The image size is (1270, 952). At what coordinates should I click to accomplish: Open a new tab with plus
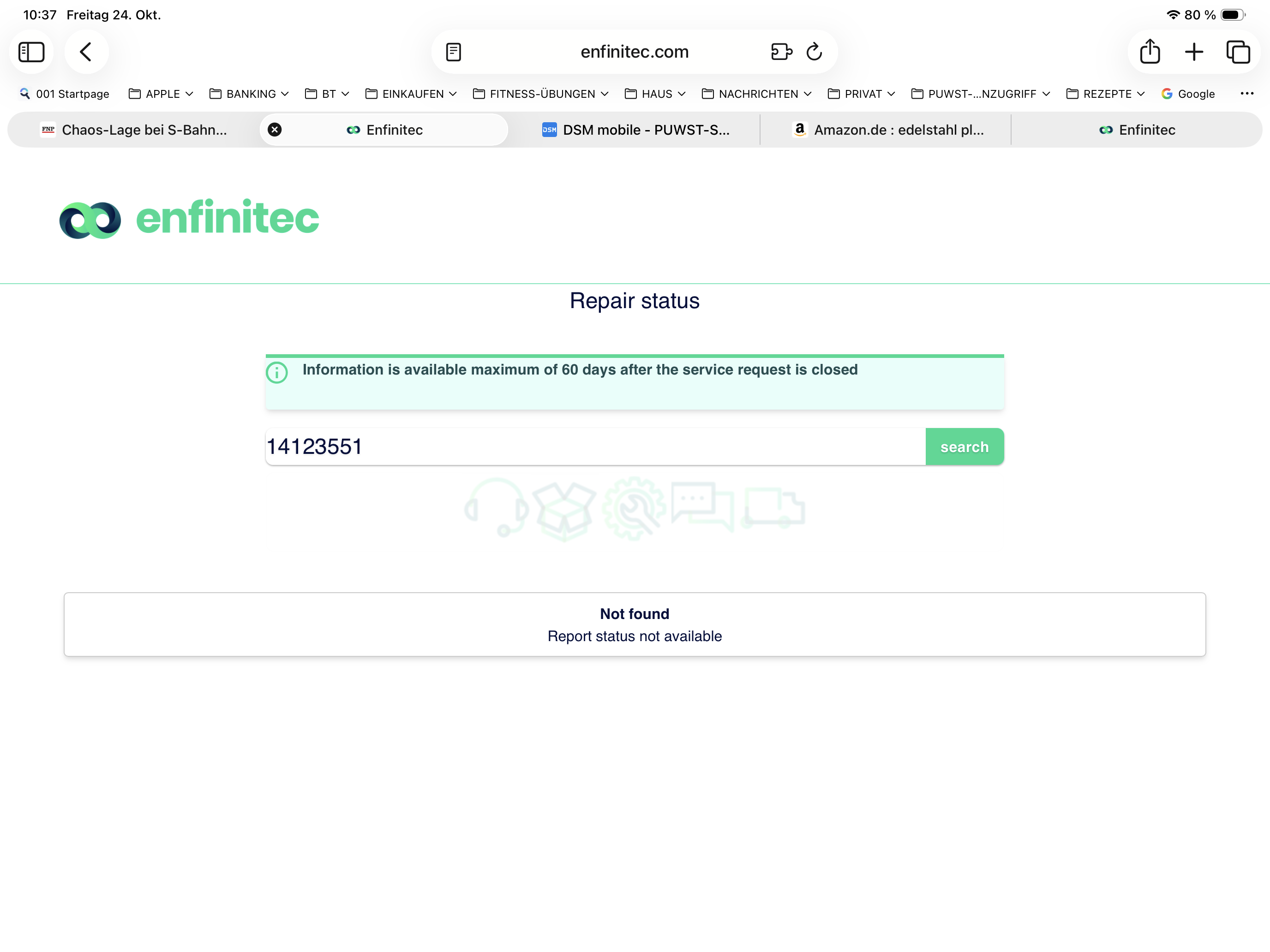click(1194, 52)
